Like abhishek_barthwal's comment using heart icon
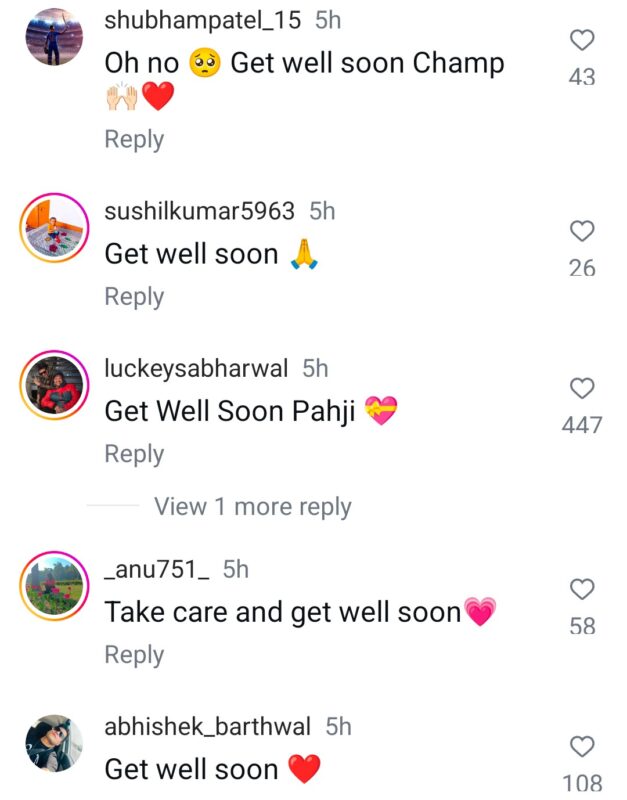The width and height of the screenshot is (627, 800). [x=582, y=746]
